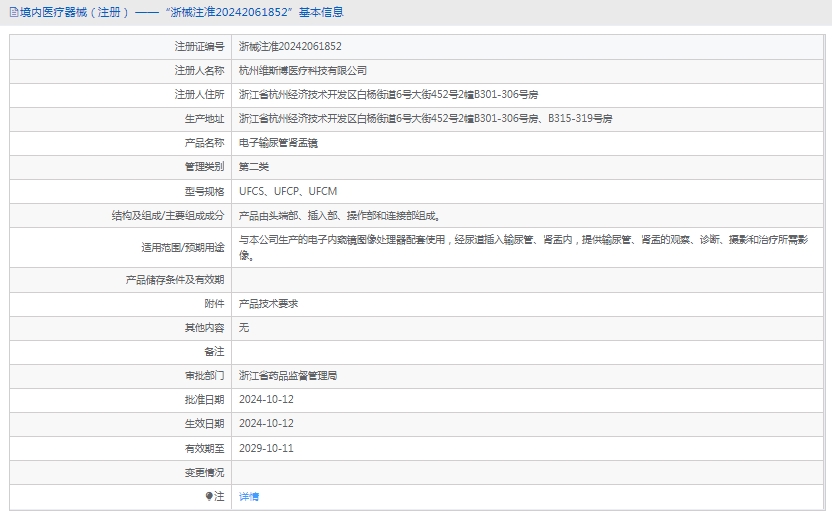Click the product name 电子输尿管肾盂镜

tap(278, 142)
